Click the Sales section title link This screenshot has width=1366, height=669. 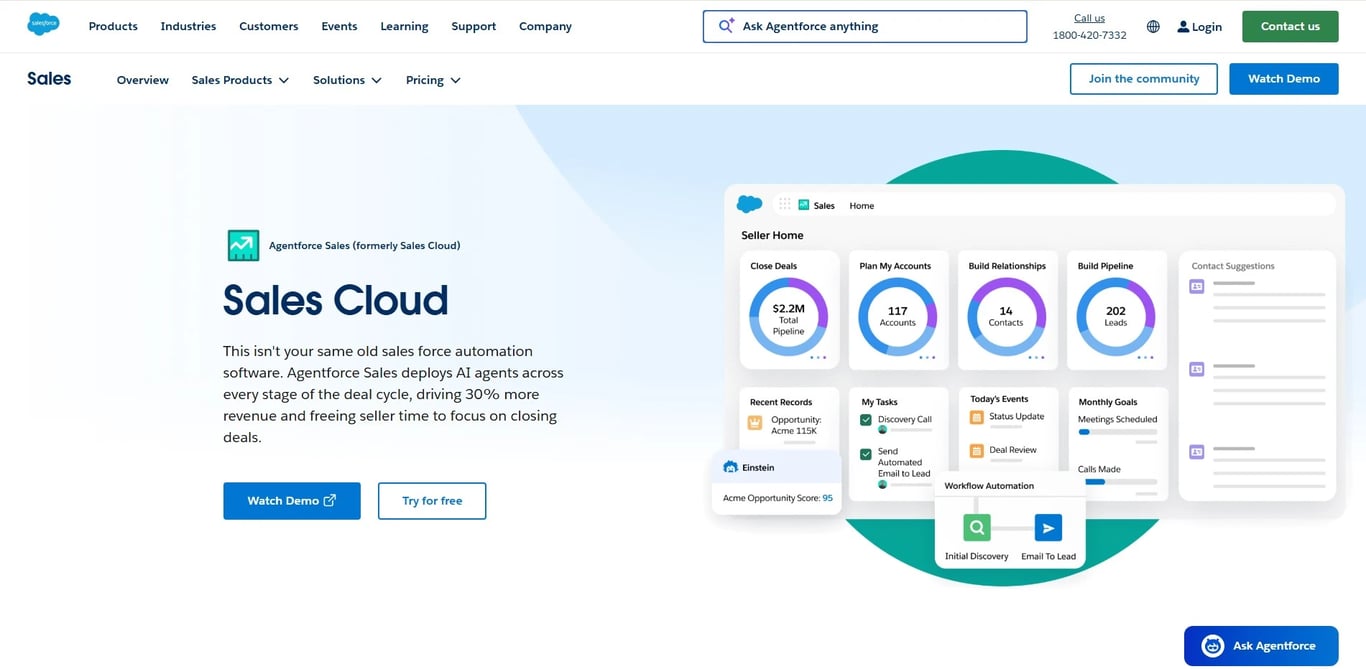[49, 79]
